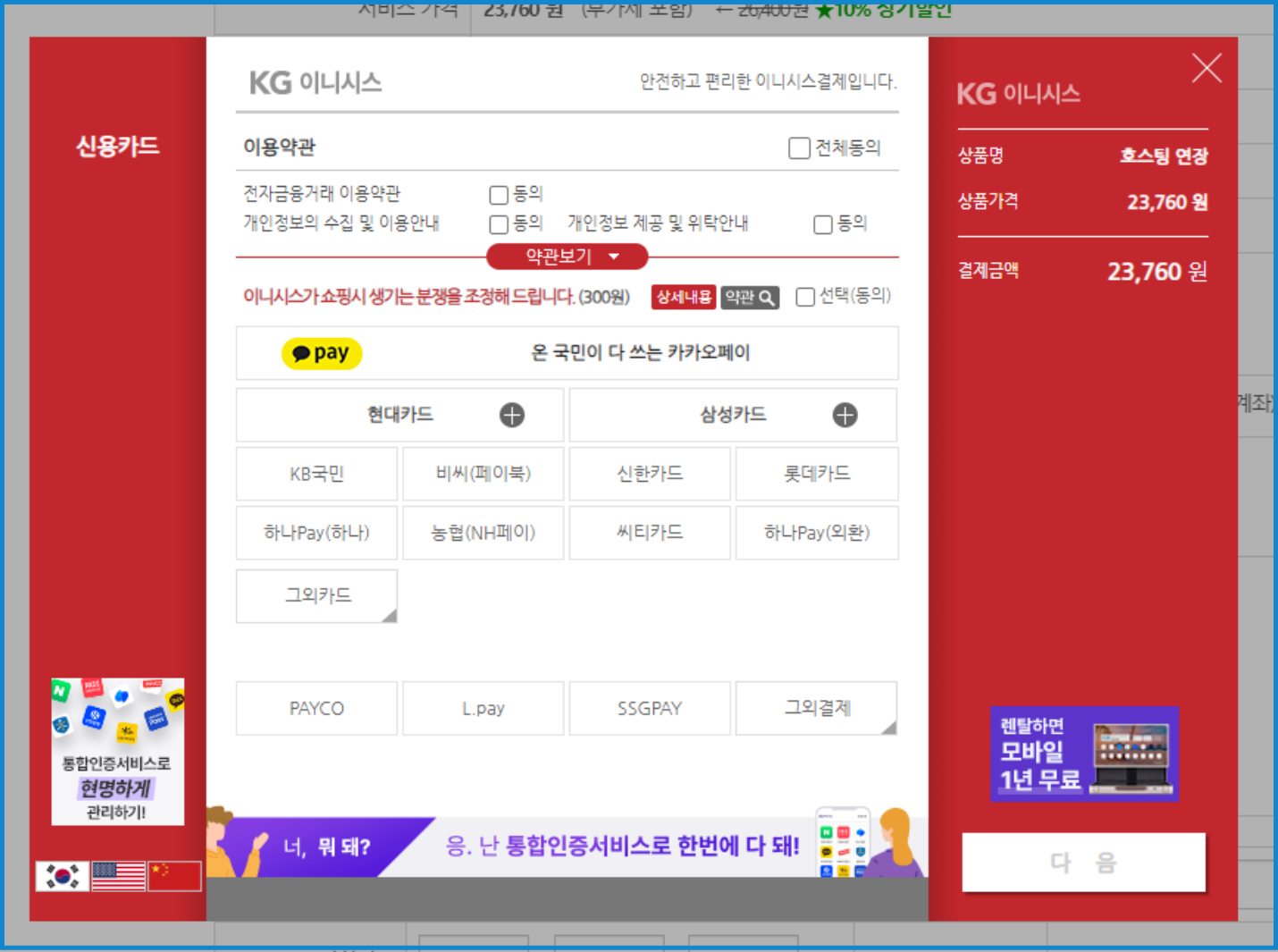Open the 그외카드 other cards list
This screenshot has height=952, width=1278.
(x=316, y=595)
